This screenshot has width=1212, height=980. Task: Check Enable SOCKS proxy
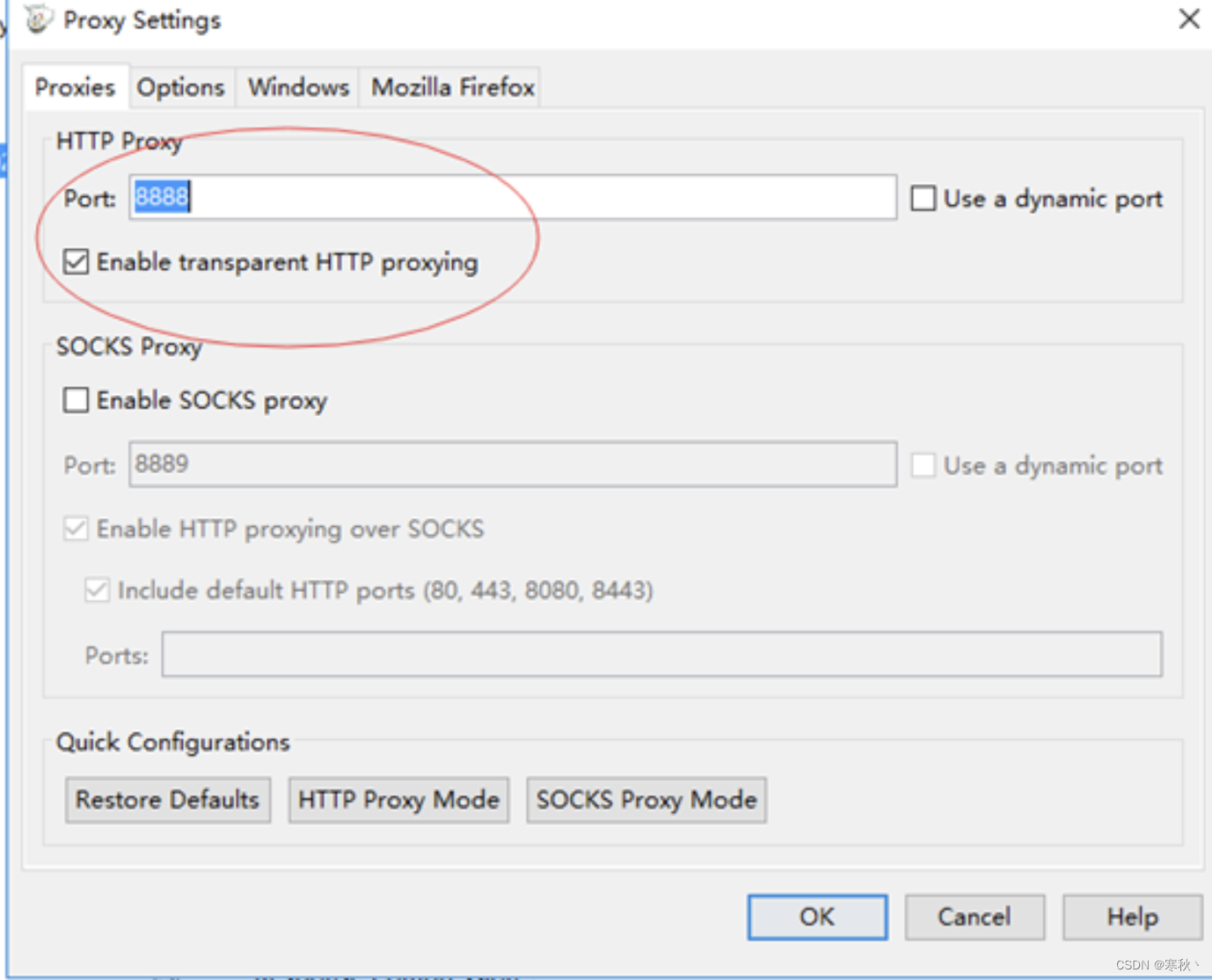point(76,400)
